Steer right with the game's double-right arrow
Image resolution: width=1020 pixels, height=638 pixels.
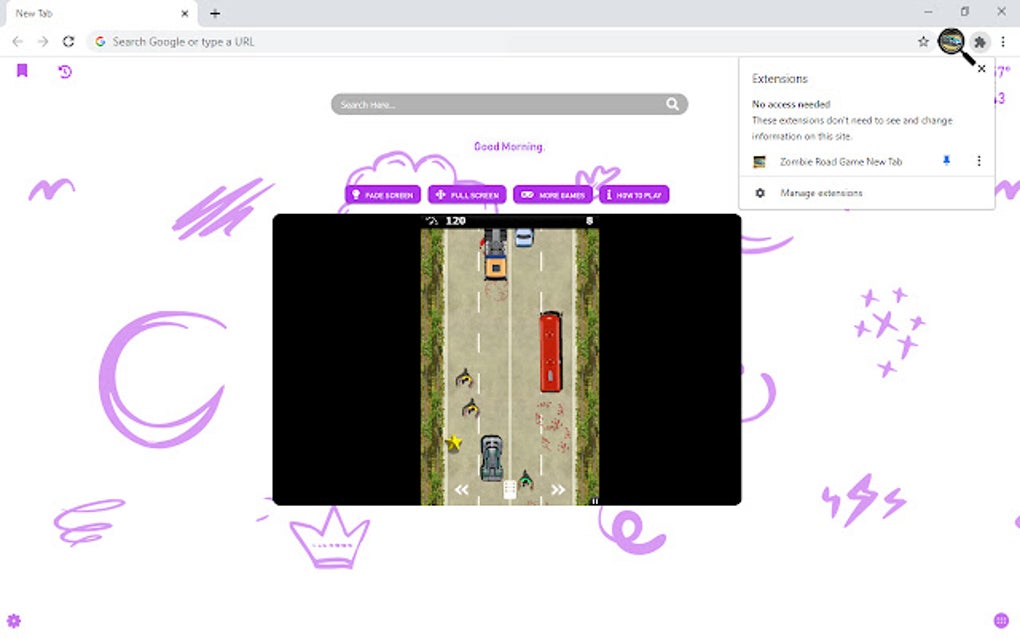(x=558, y=490)
